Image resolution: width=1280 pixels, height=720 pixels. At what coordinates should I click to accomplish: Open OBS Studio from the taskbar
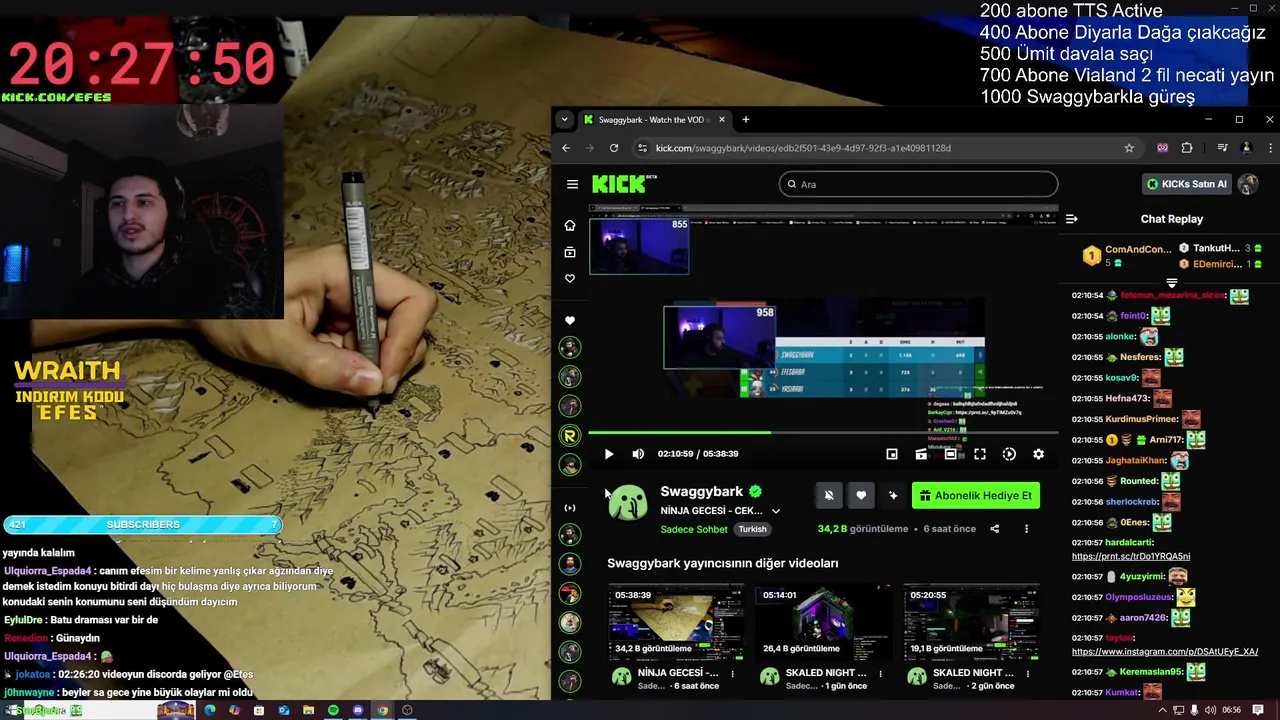[x=407, y=711]
